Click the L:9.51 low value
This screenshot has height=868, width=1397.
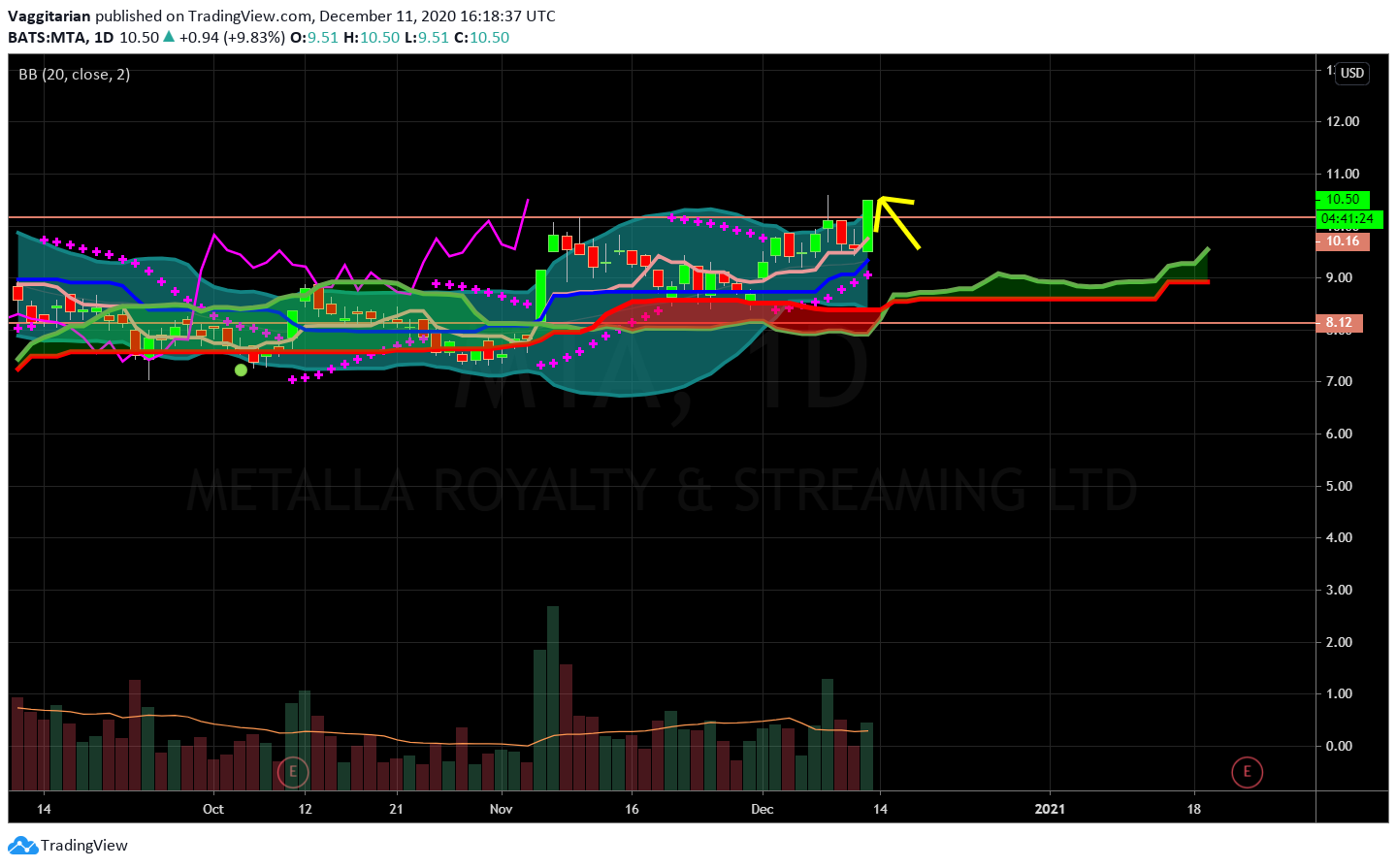(427, 37)
